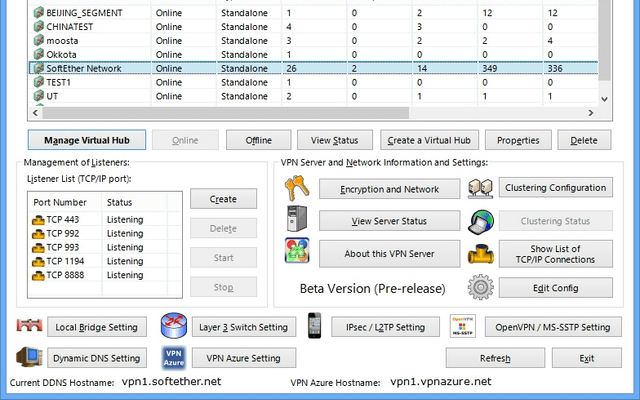Click hub list scroll-right arrow

coord(591,113)
